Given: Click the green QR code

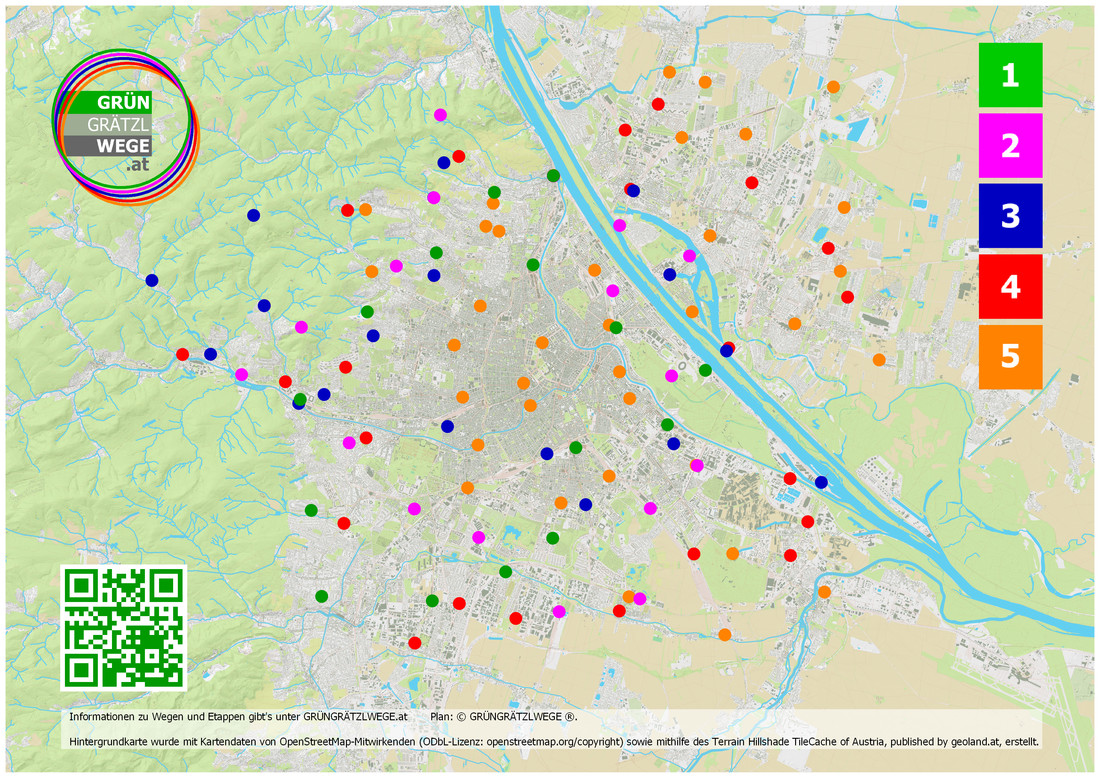Looking at the screenshot, I should (123, 628).
